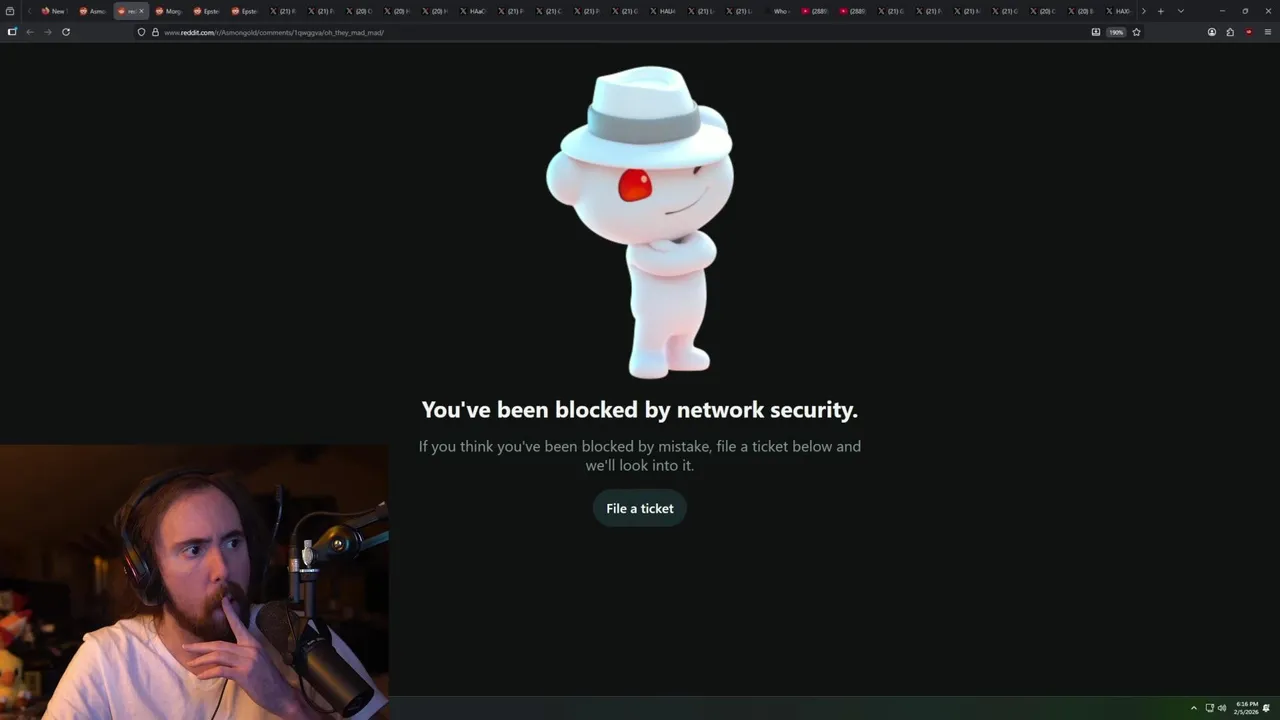Expand the list all tabs dropdown
Image resolution: width=1280 pixels, height=720 pixels.
click(1181, 11)
